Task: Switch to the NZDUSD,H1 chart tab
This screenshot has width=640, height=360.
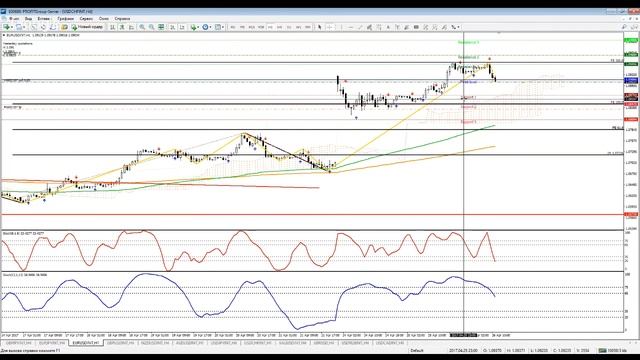Action: pyautogui.click(x=155, y=343)
